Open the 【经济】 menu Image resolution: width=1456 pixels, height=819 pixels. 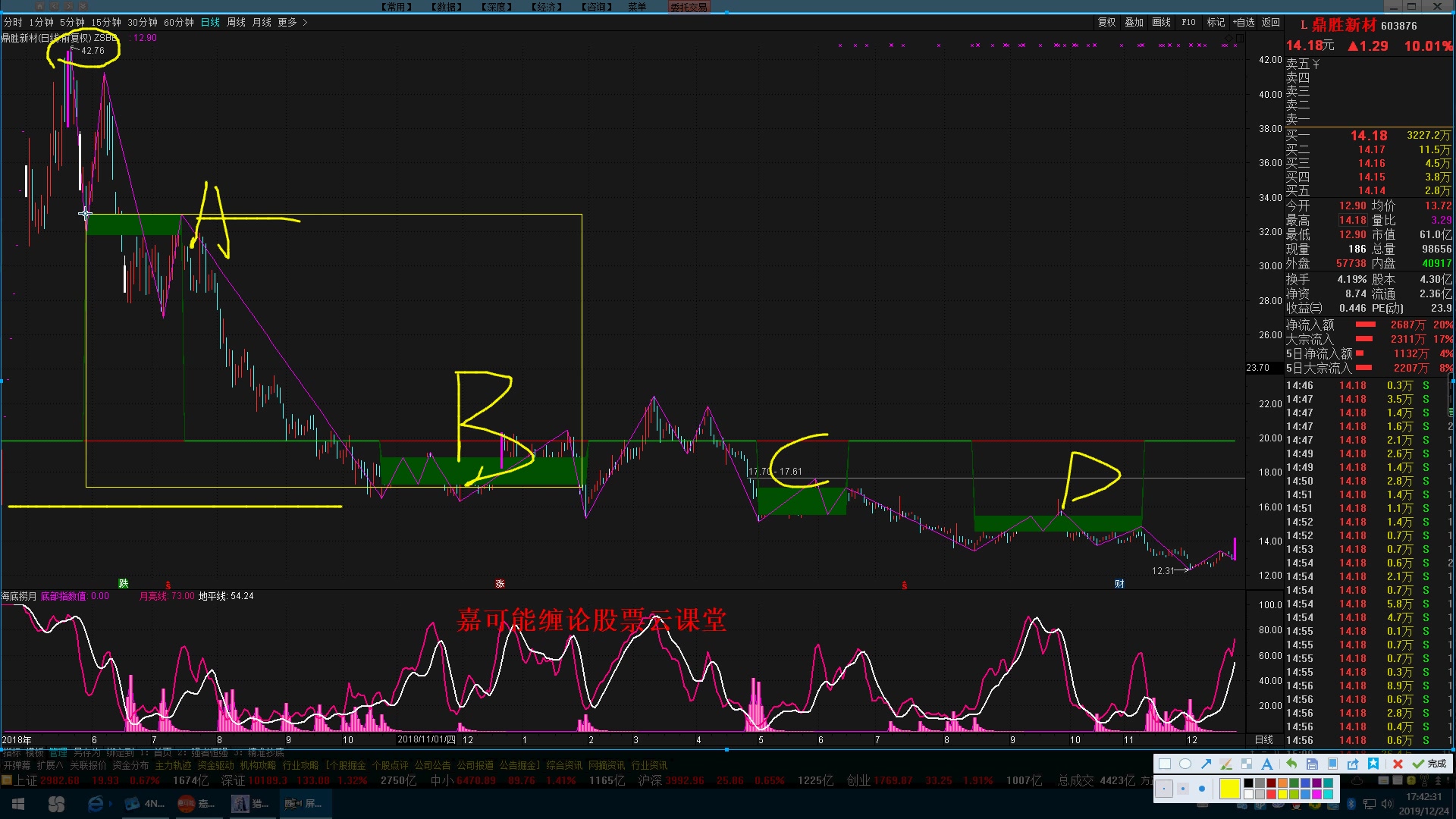point(547,7)
